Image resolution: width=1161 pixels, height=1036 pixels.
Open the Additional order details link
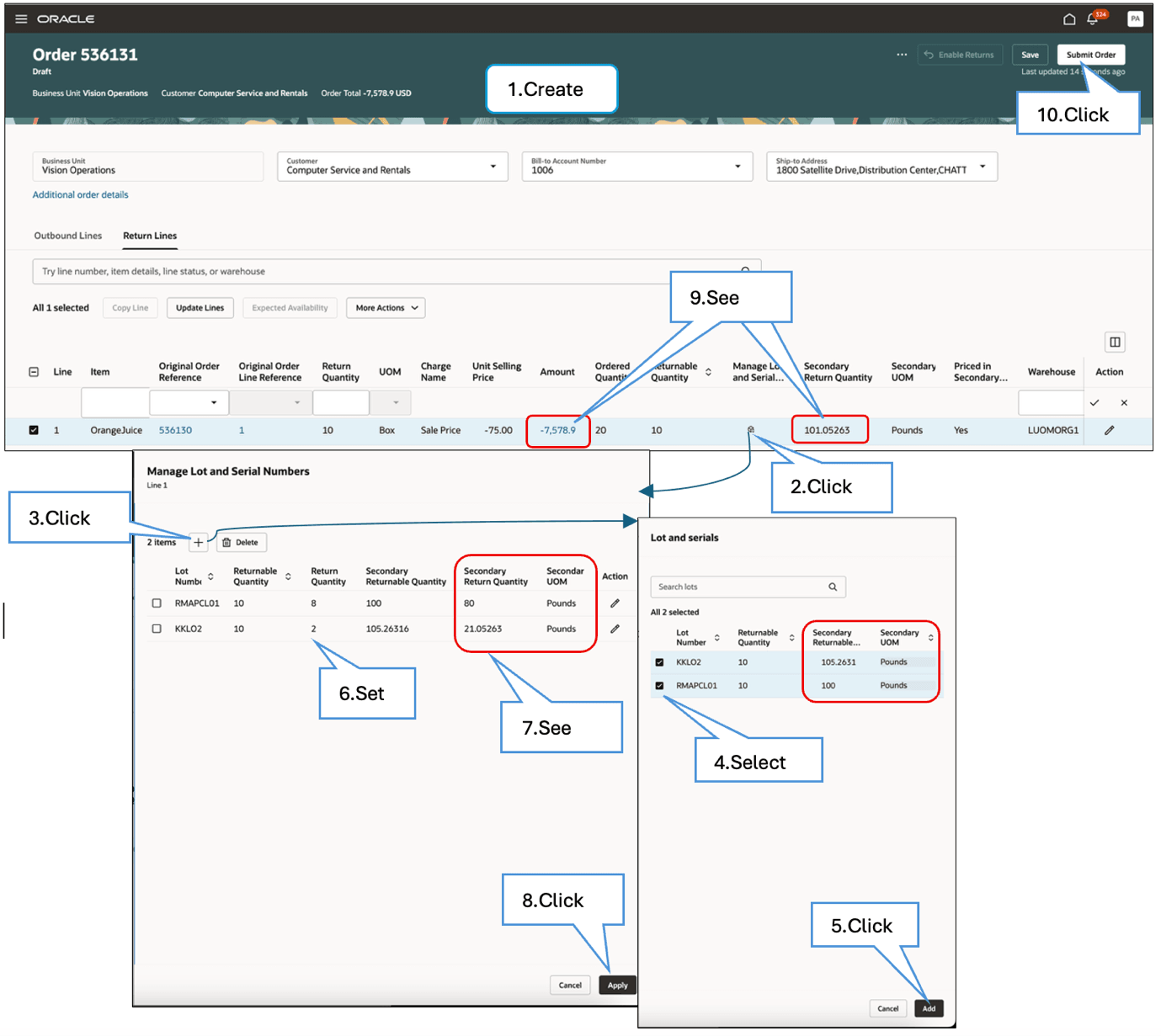click(81, 195)
